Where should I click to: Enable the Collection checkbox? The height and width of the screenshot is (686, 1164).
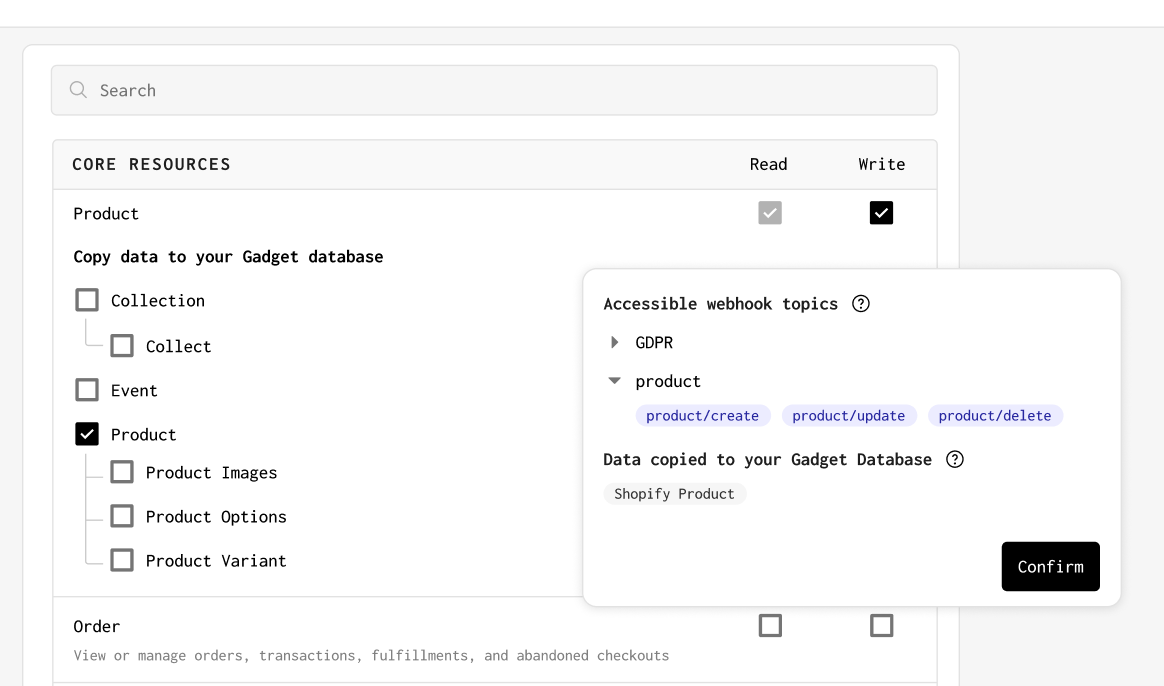87,300
